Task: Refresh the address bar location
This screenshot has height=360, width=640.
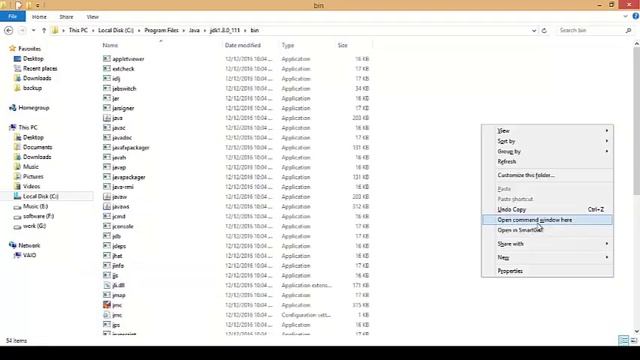Action: (x=544, y=30)
